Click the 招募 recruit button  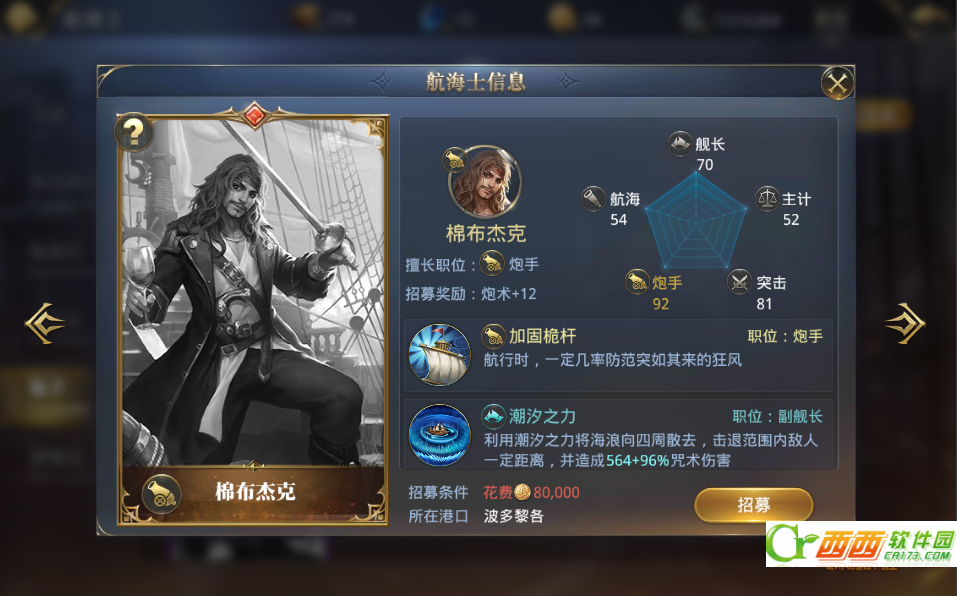[754, 505]
